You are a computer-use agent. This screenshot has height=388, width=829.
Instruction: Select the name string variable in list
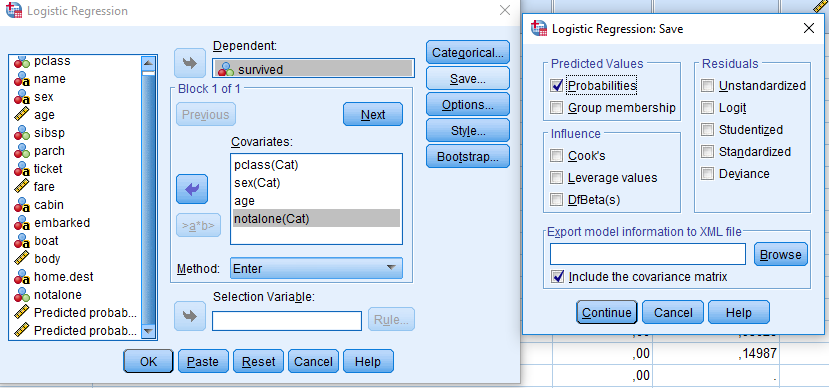coord(50,79)
